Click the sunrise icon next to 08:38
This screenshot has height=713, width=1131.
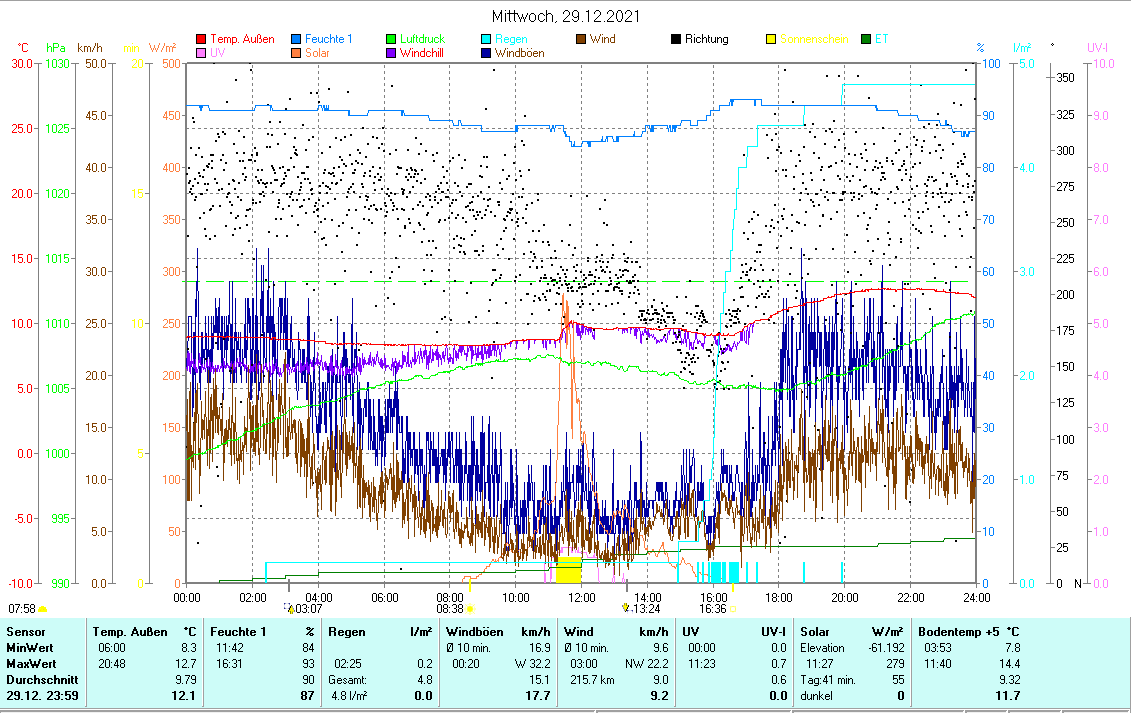tap(471, 608)
